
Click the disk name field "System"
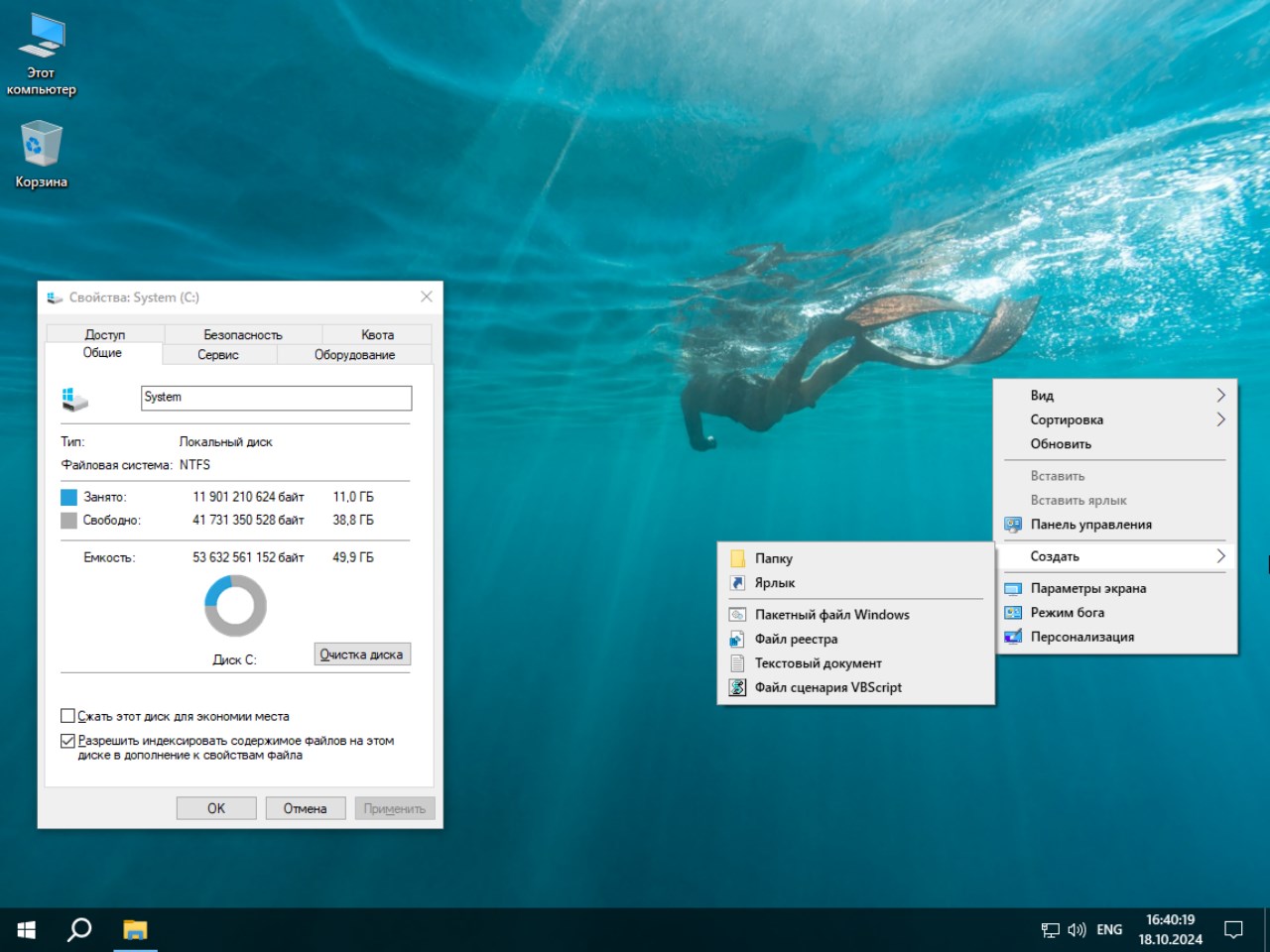tap(276, 398)
